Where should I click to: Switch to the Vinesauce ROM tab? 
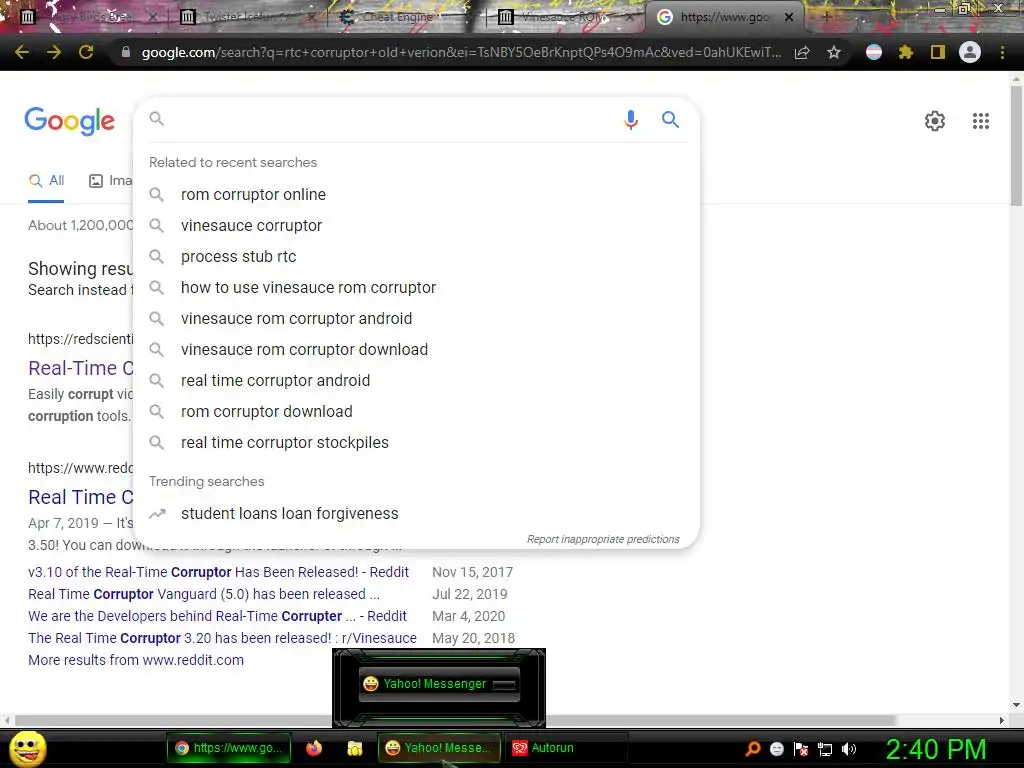click(566, 17)
